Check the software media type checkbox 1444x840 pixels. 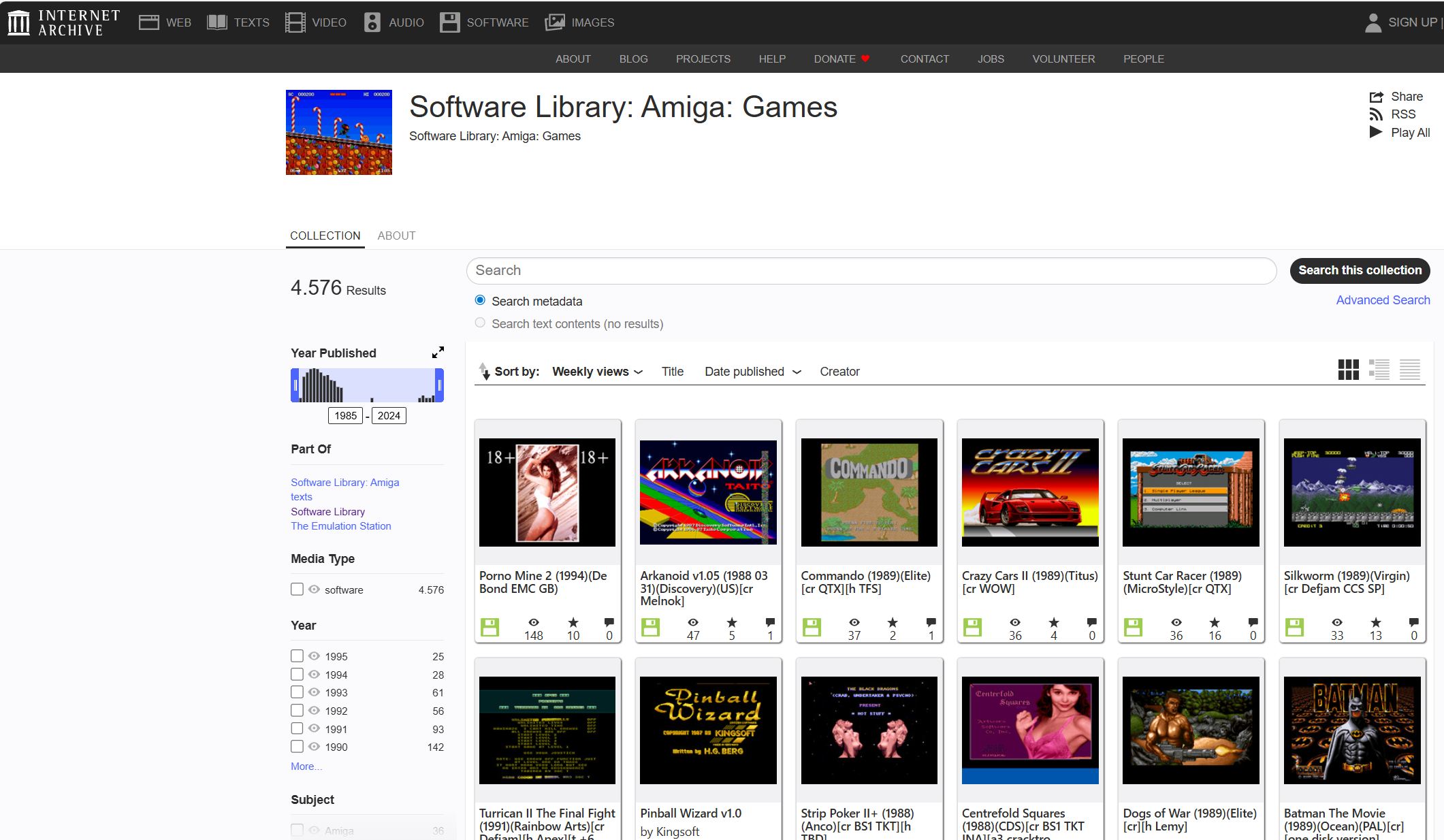[x=297, y=589]
